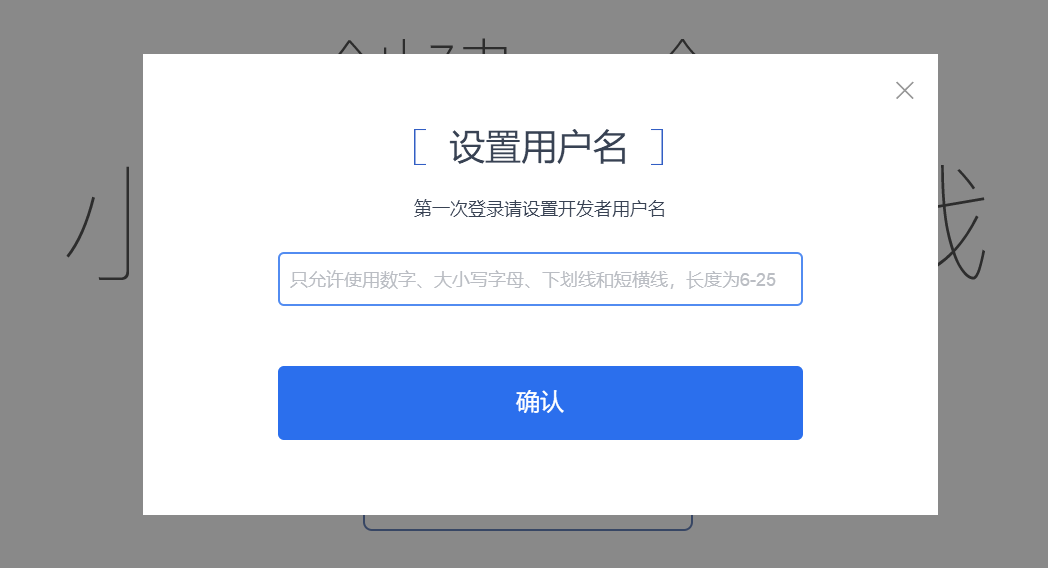This screenshot has height=568, width=1048.
Task: Click background peak glyph above dialog's top-right
Action: pos(682,47)
